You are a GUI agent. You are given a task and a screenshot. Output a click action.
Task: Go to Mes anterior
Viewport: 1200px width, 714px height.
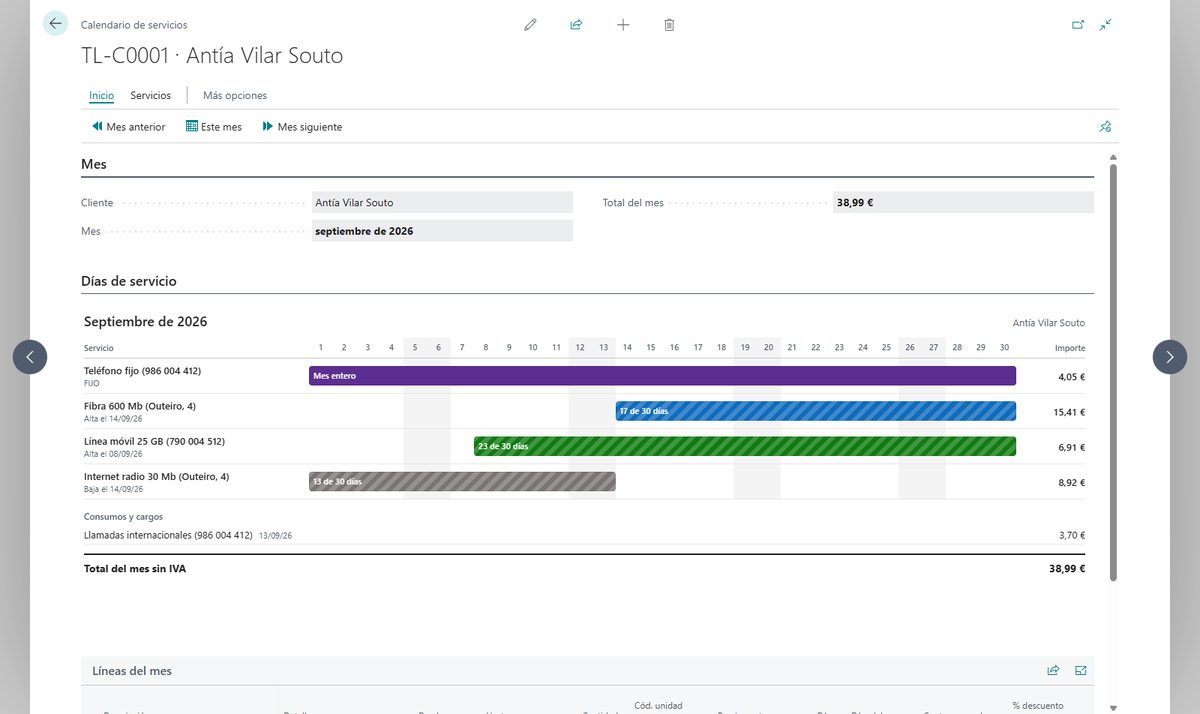129,127
